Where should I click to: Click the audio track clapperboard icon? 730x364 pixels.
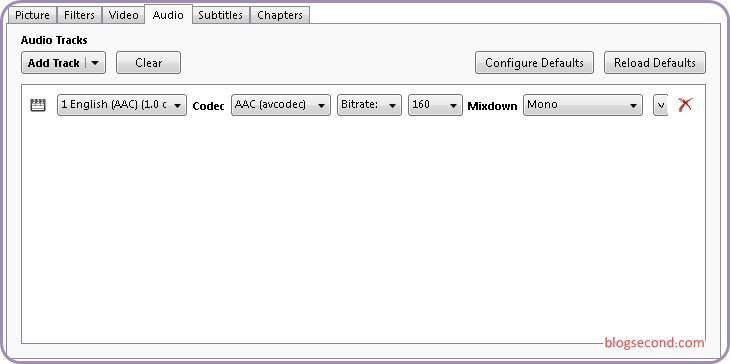[x=38, y=105]
